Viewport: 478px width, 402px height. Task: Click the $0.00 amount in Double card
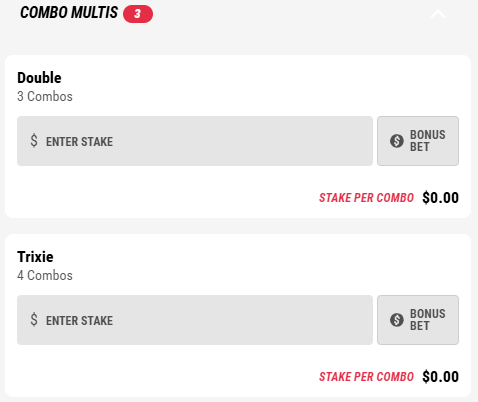point(440,198)
